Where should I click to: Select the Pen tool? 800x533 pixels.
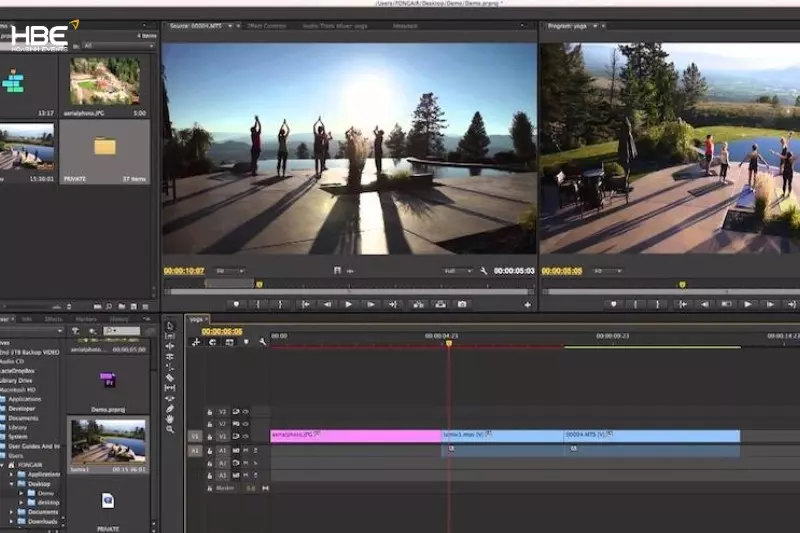(170, 409)
